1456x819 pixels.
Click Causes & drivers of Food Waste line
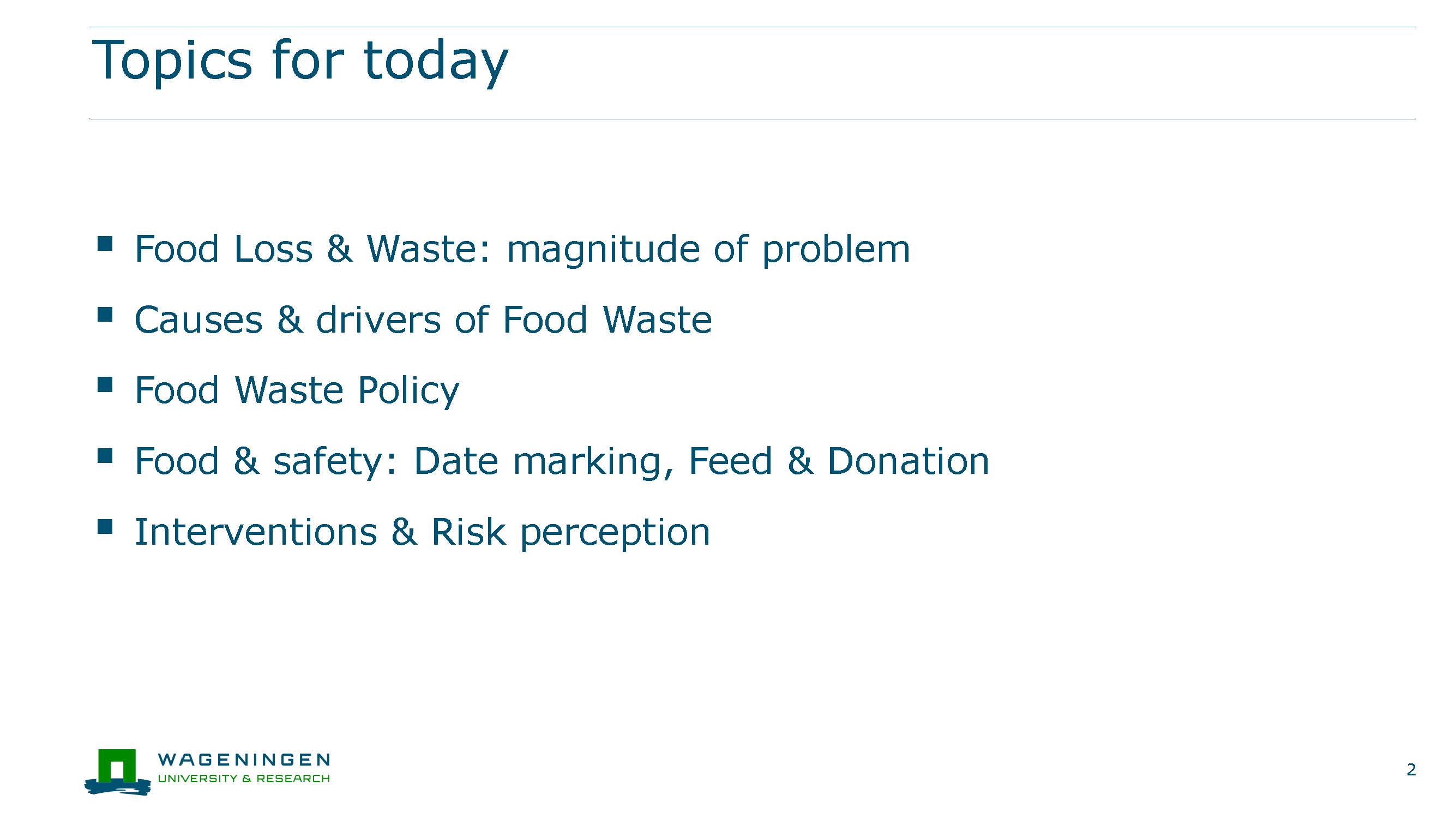click(423, 320)
